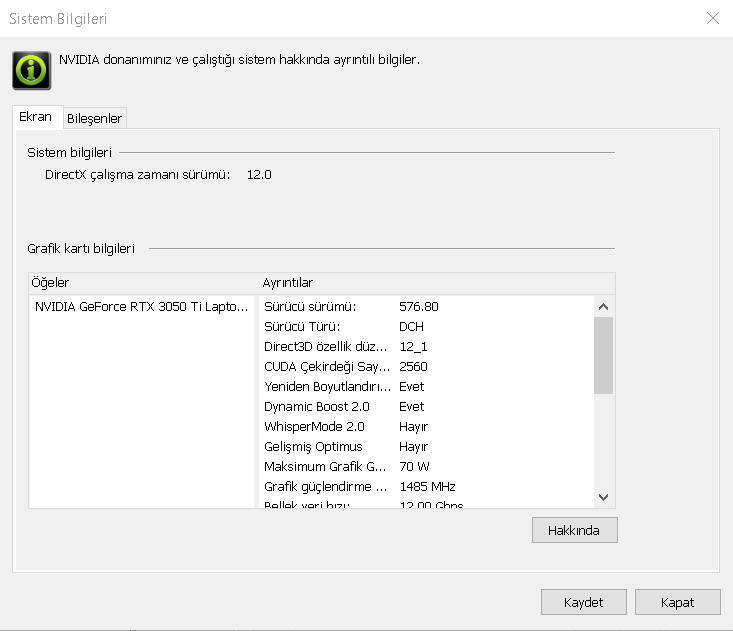Select the Dynamic Boost 2.0 row
Screen dimensions: 733x631
pos(426,407)
